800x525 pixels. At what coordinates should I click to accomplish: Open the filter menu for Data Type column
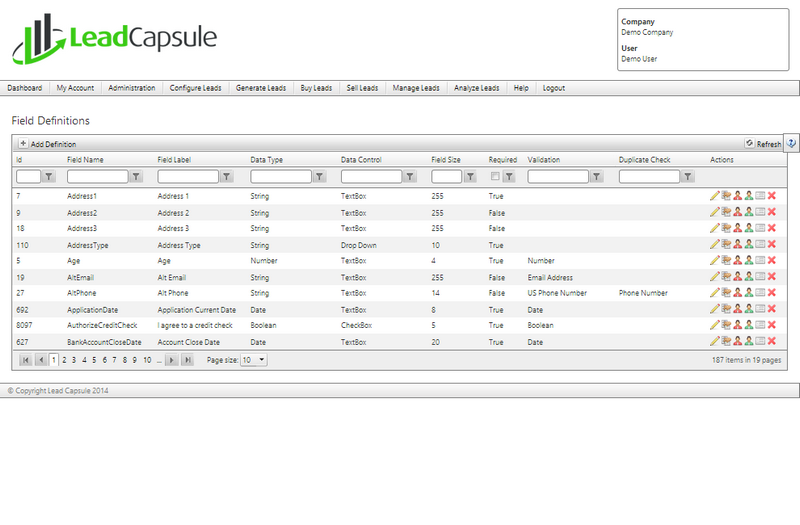tap(319, 177)
